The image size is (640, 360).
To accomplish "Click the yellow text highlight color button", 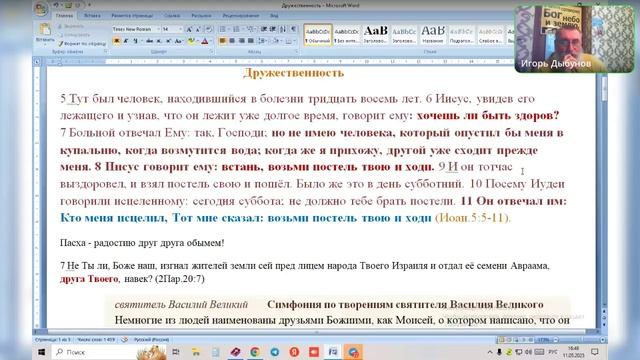I will click(191, 41).
